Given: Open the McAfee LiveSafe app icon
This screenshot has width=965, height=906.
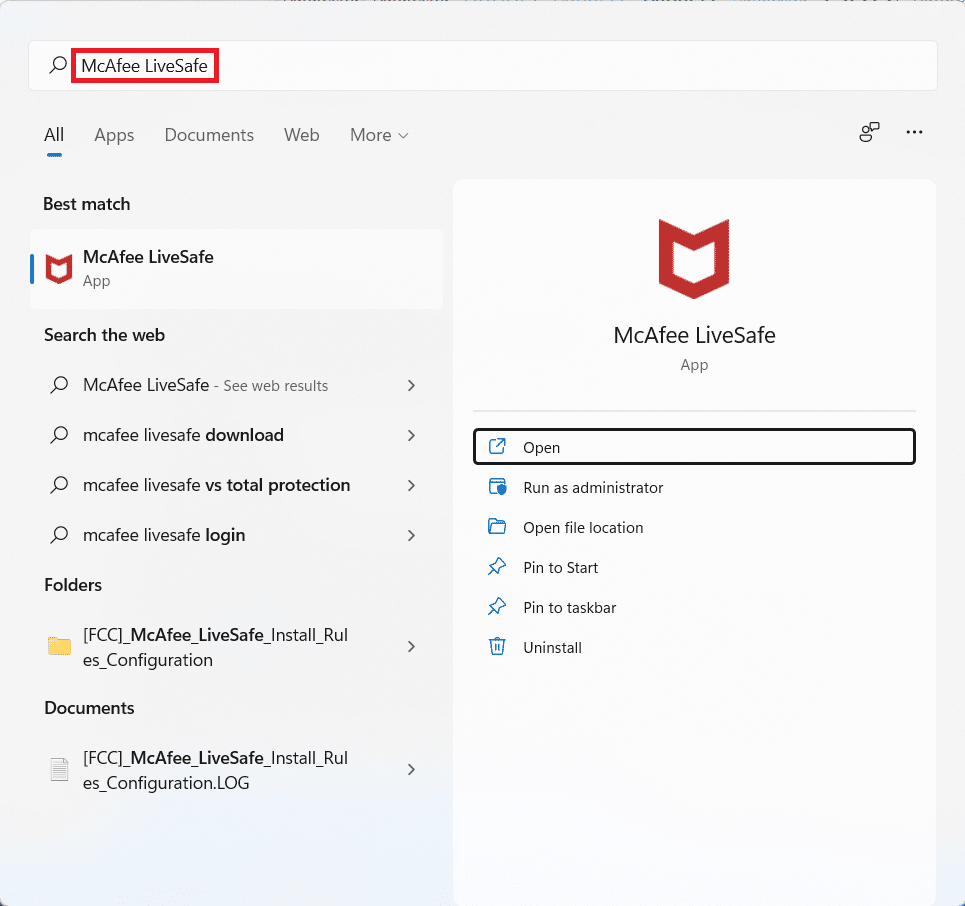Looking at the screenshot, I should (58, 268).
